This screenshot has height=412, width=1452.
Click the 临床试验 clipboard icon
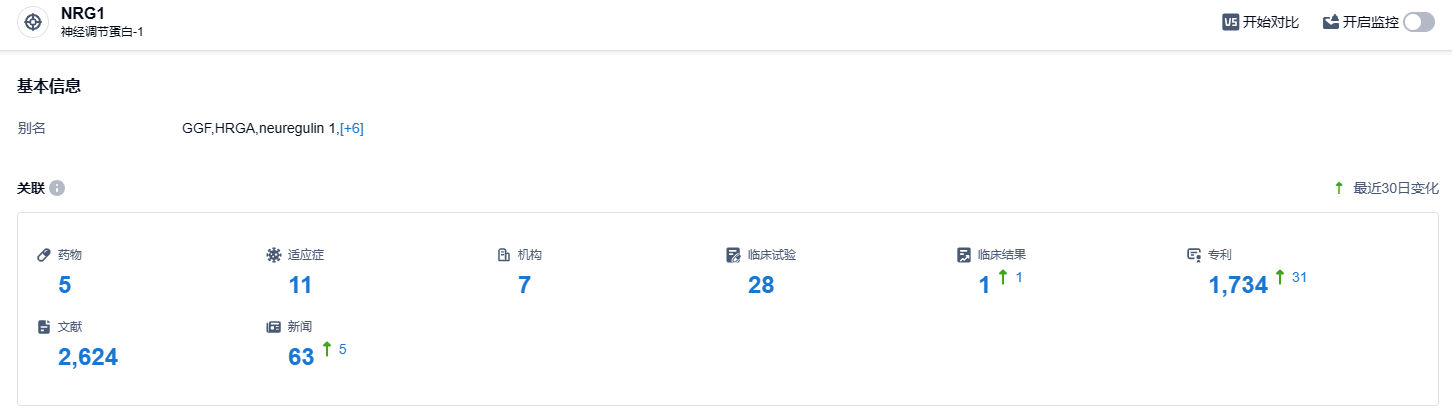click(734, 255)
